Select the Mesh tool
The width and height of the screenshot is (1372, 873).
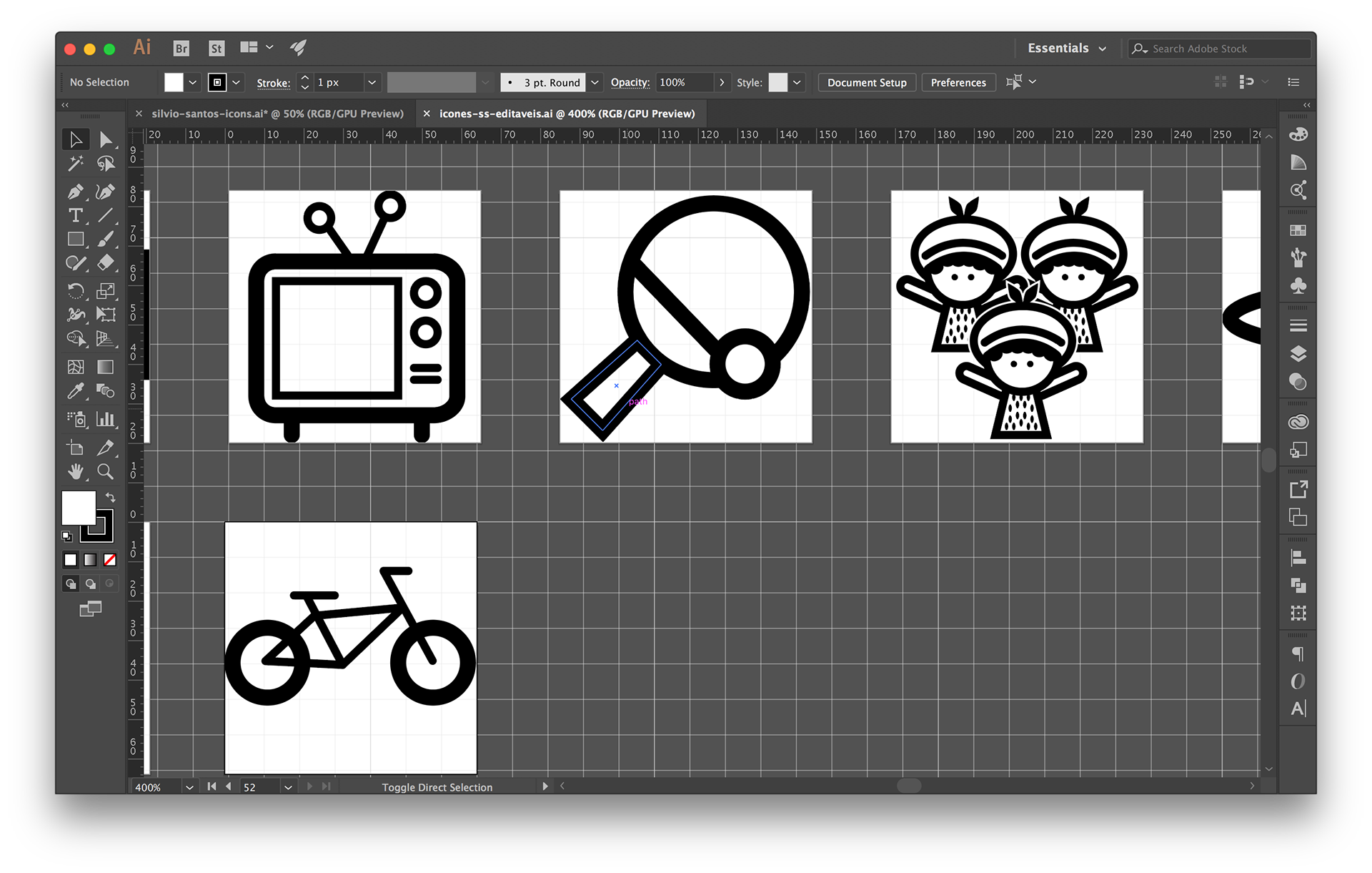pos(75,367)
